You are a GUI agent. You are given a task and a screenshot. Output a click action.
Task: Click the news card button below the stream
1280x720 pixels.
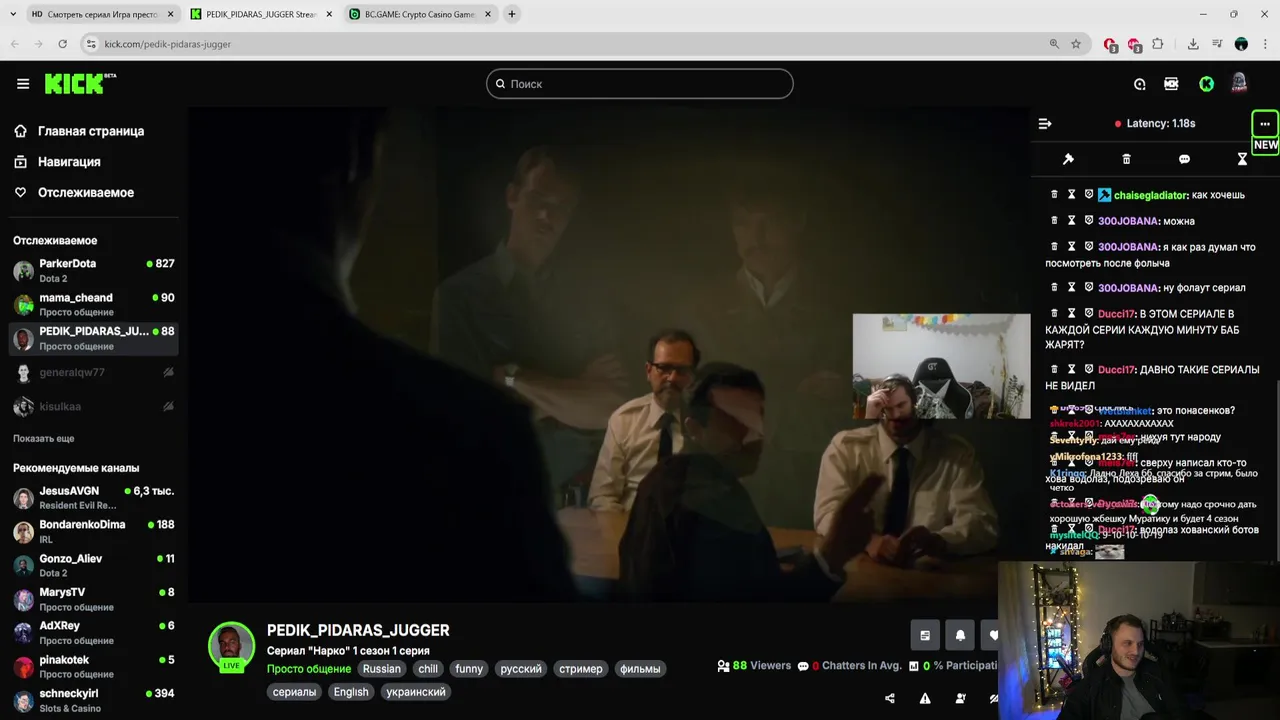(x=925, y=635)
